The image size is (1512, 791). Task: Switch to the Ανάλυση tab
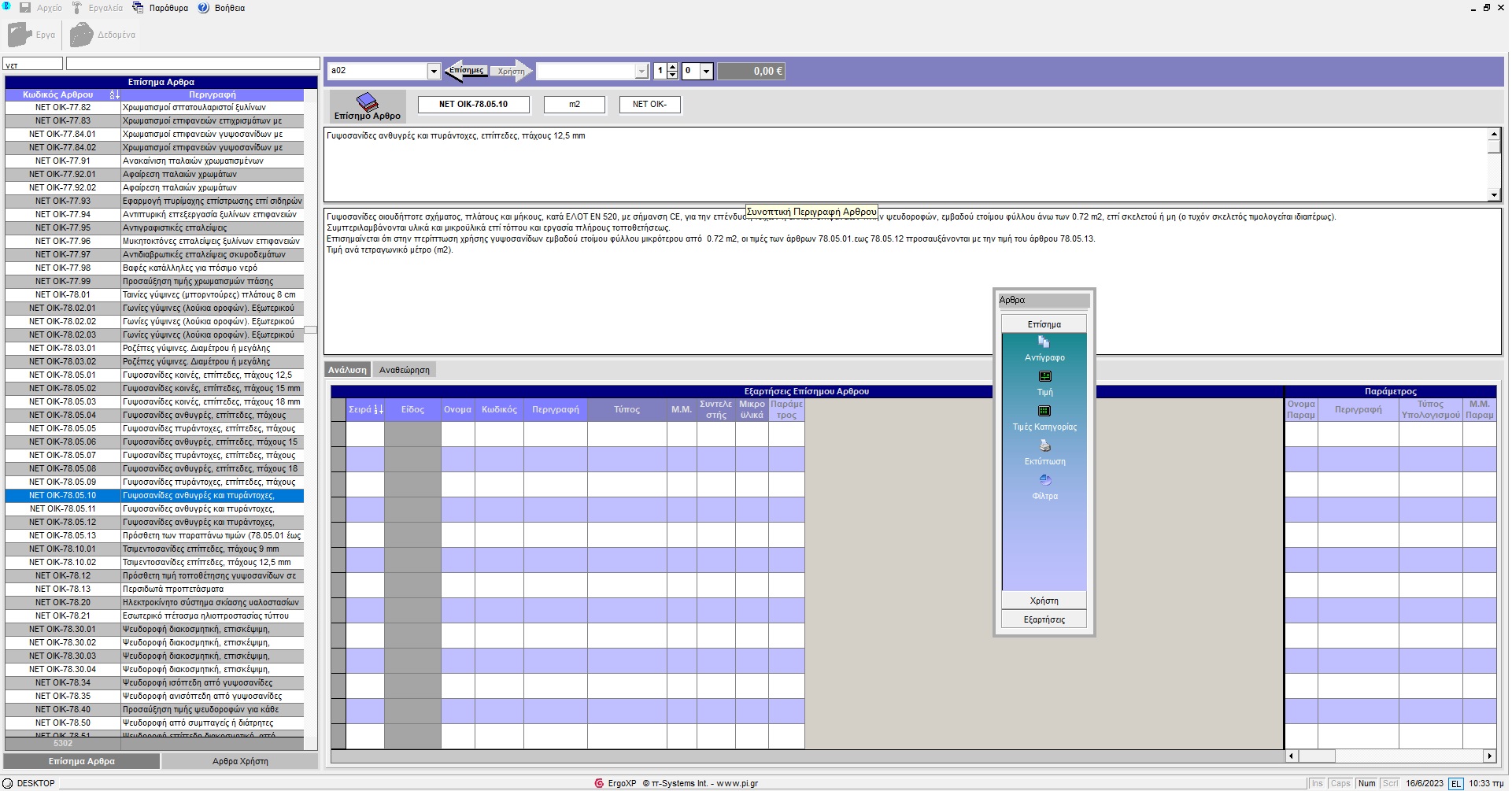coord(347,370)
